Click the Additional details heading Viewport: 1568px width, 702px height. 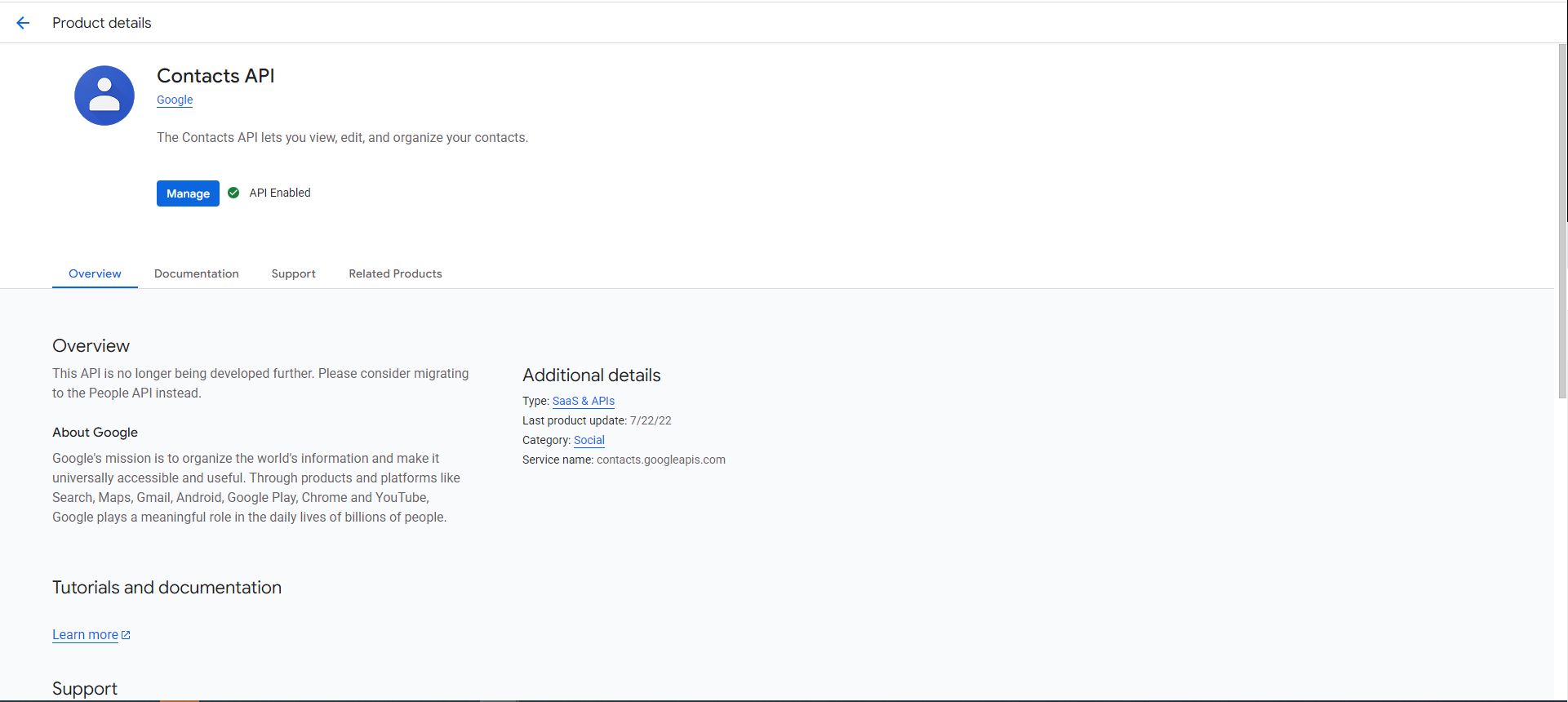click(591, 375)
